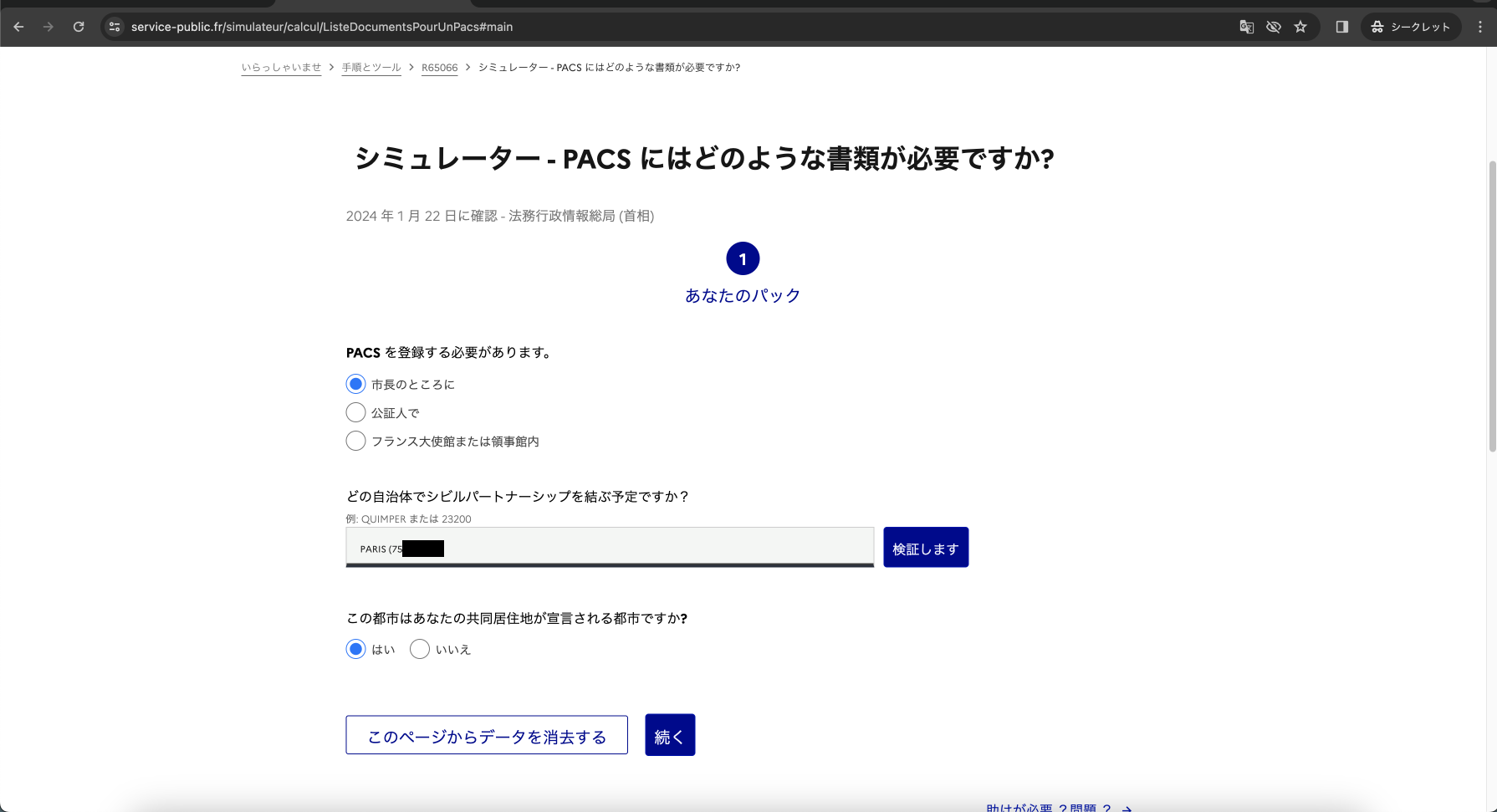Click the translate page icon

[1246, 27]
